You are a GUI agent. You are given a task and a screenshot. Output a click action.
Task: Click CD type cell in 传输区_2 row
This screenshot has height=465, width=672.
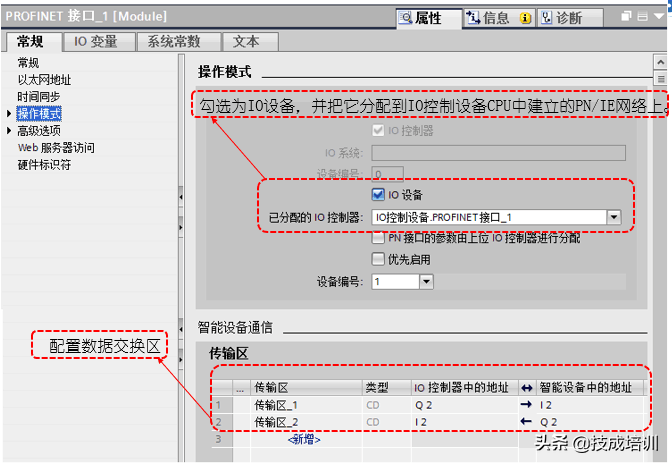pos(372,422)
